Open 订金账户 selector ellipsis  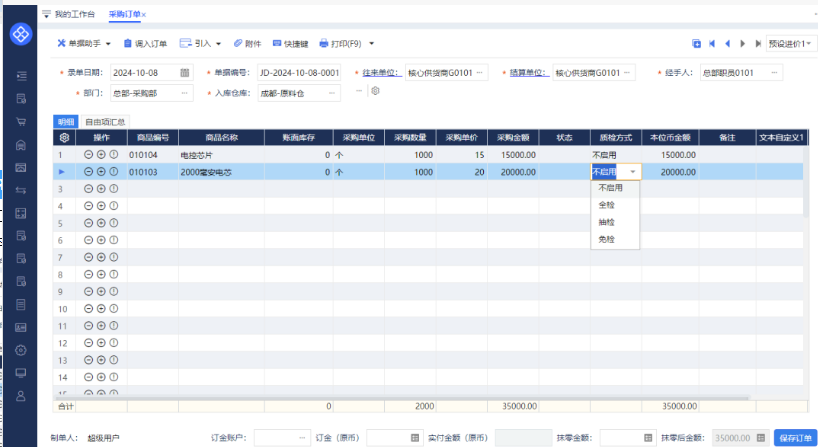coord(302,438)
